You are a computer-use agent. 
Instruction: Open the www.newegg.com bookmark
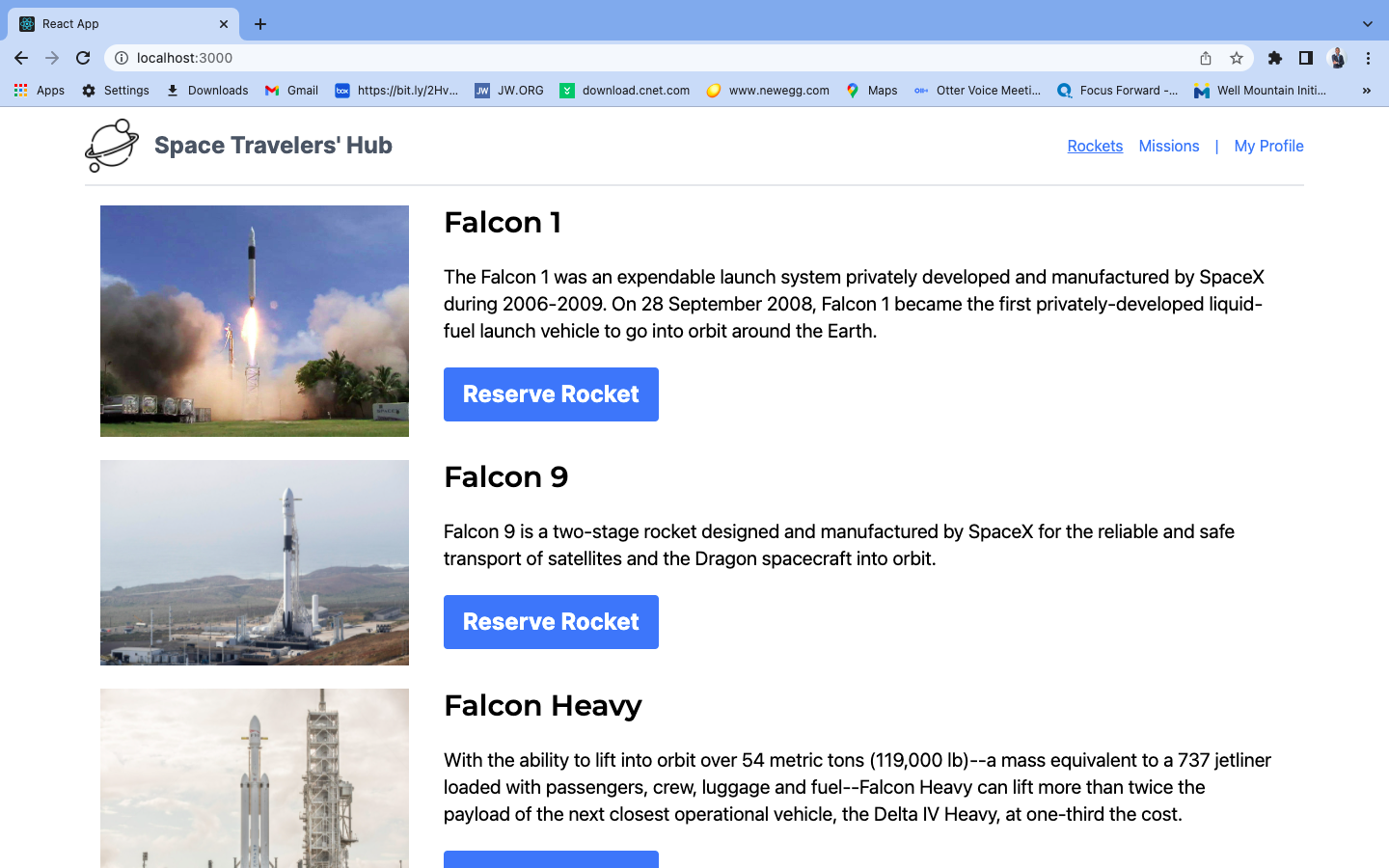point(768,91)
